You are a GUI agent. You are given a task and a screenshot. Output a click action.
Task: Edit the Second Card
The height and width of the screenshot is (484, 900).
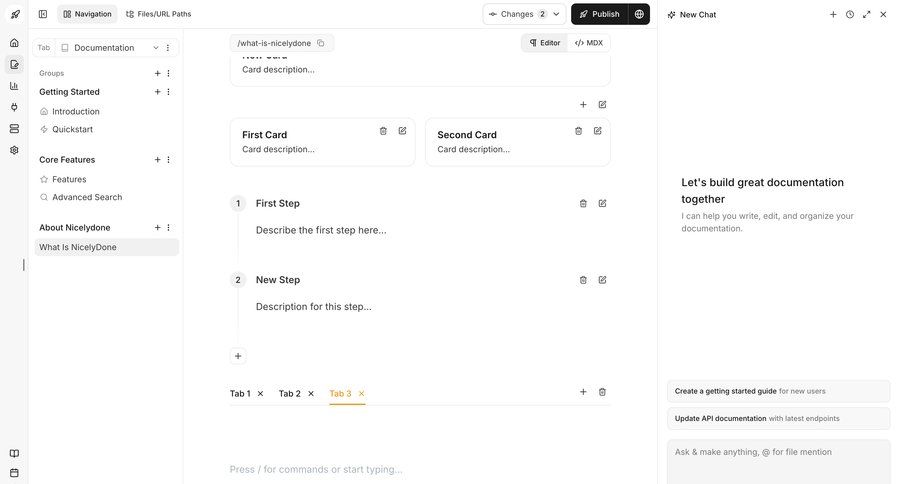pyautogui.click(x=597, y=131)
